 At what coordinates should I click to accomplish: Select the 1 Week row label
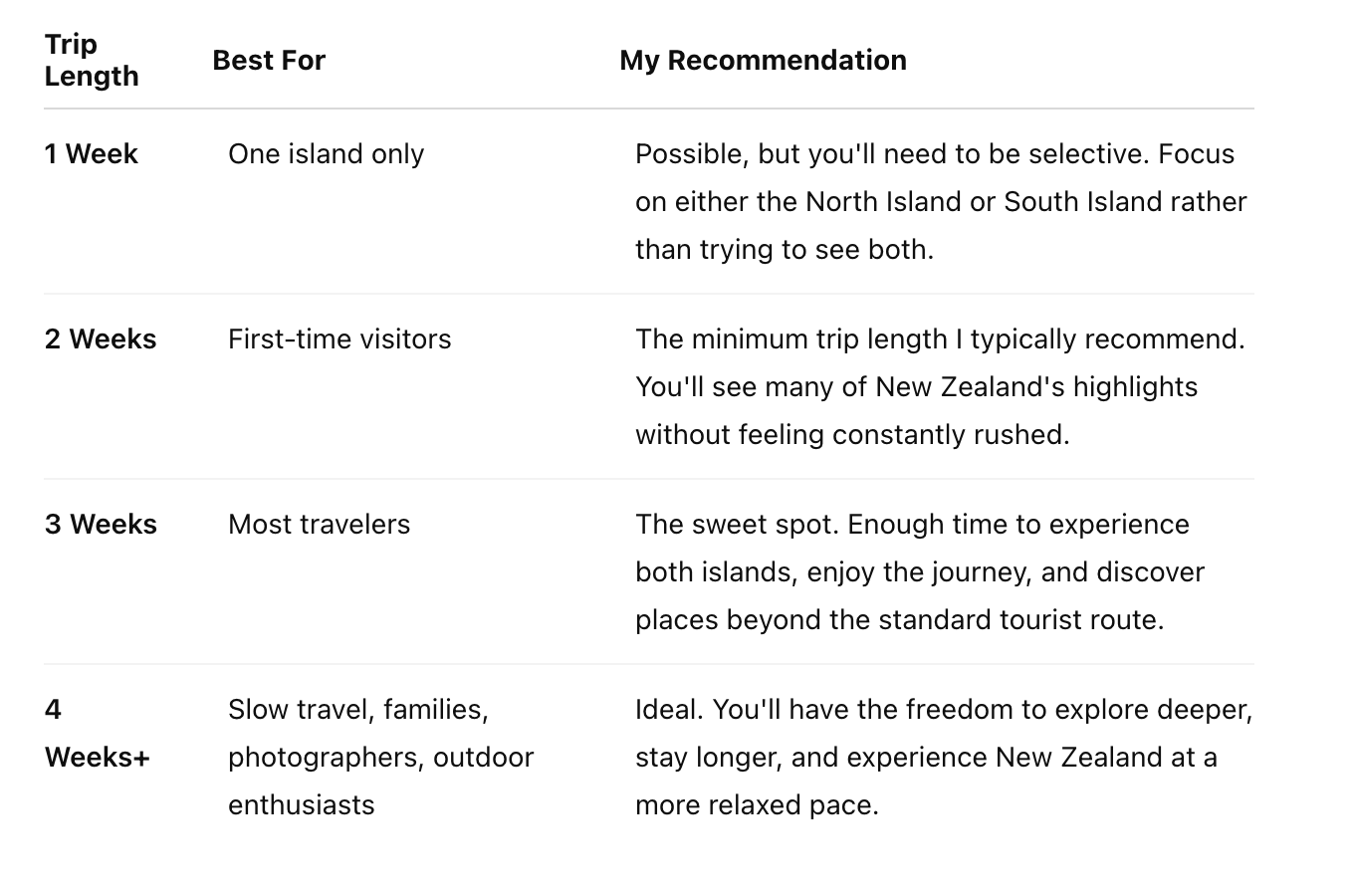point(92,153)
